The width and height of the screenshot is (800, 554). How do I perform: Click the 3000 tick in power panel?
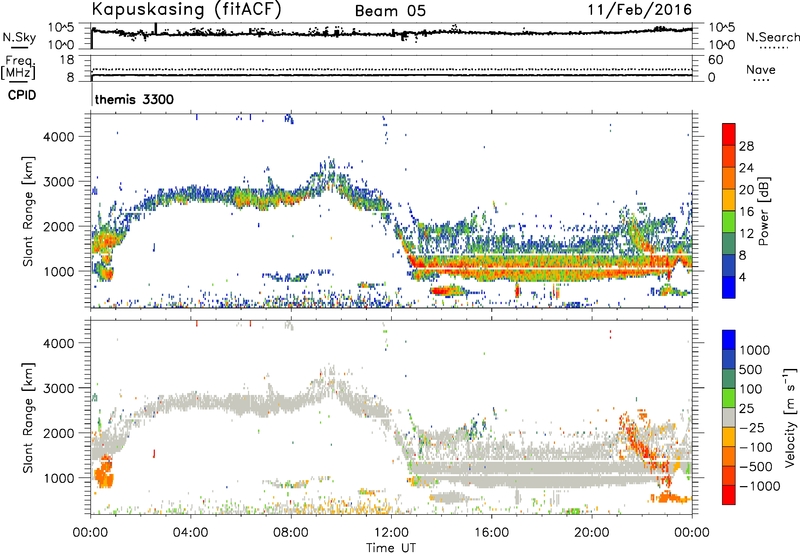pyautogui.click(x=58, y=182)
